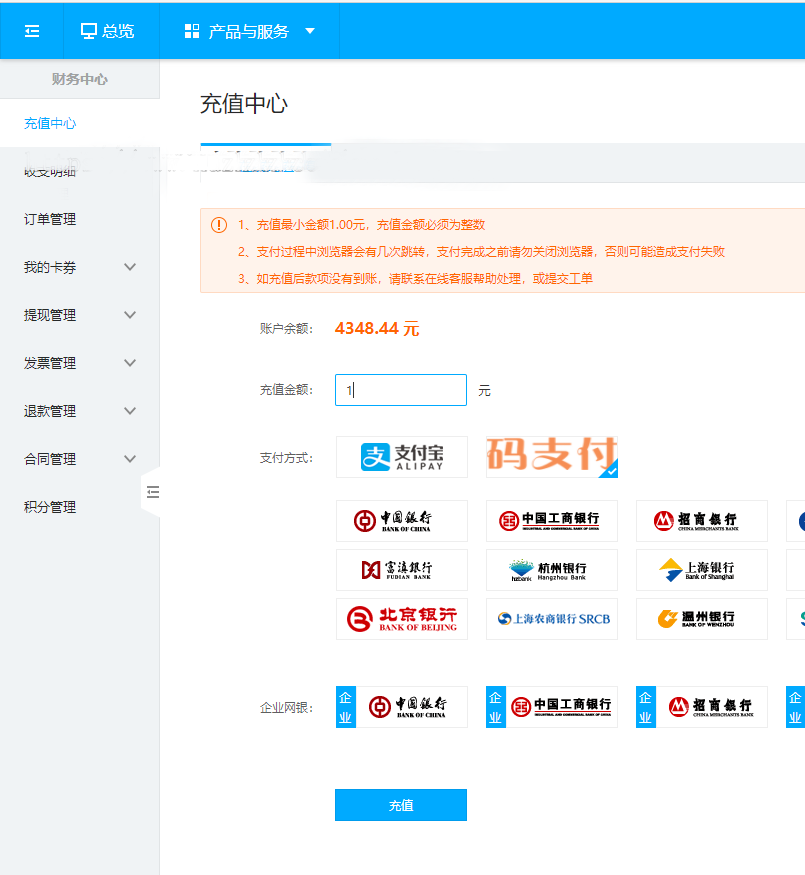
Task: Choose 招商银行 in the personal bank grid
Action: [x=702, y=521]
